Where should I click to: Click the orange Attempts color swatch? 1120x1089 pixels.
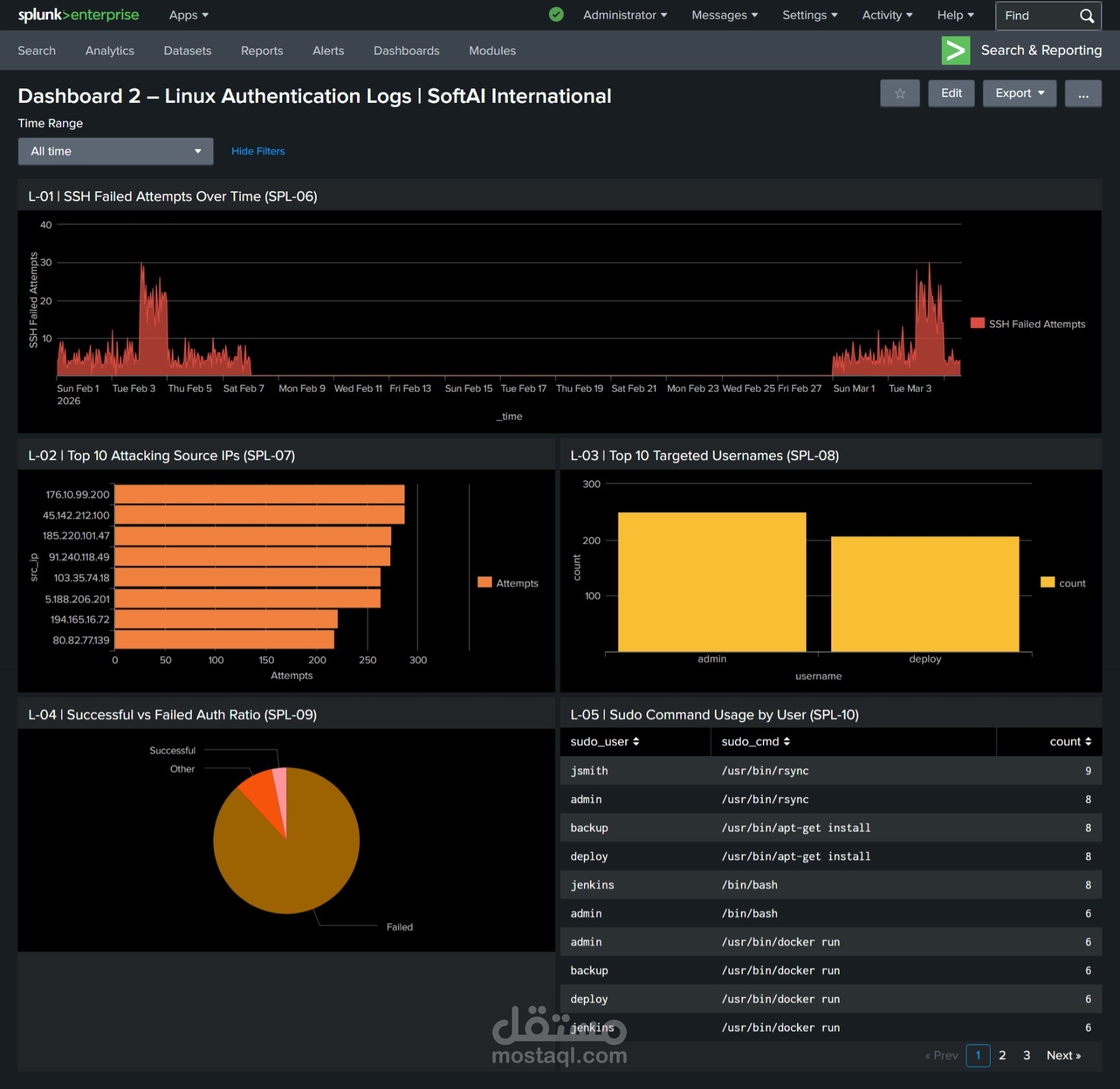point(484,582)
